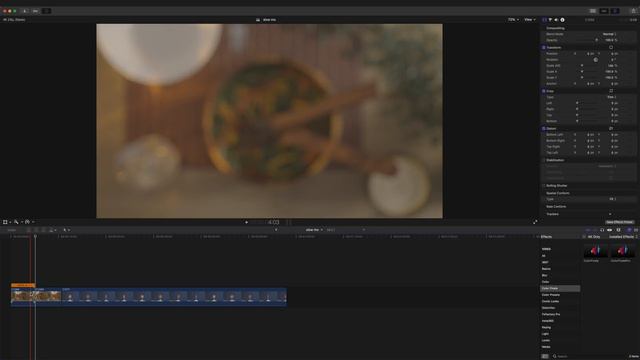Open the Color inspector tab
The height and width of the screenshot is (360, 640).
pos(550,20)
